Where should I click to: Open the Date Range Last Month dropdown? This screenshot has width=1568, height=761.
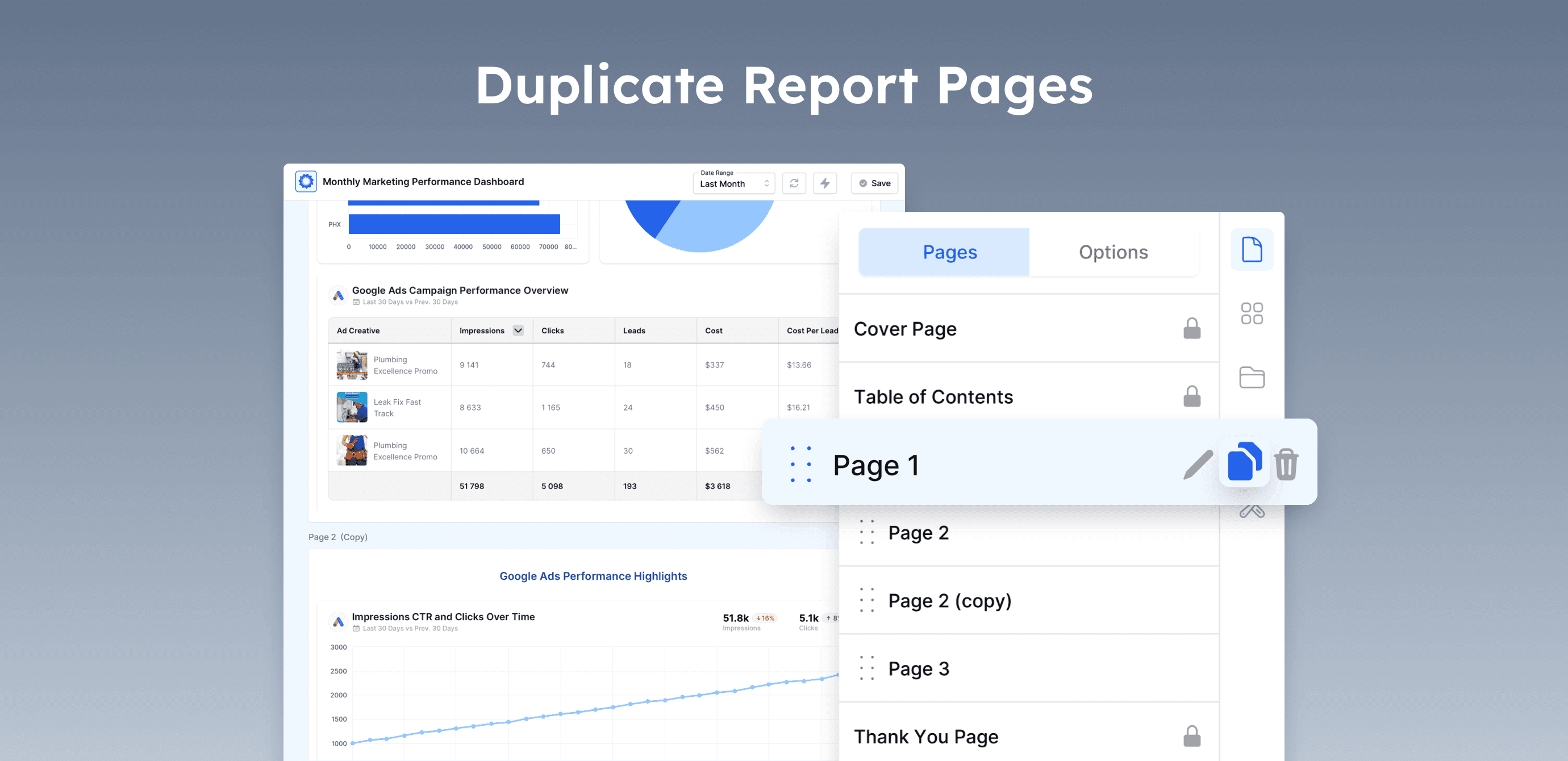tap(733, 183)
